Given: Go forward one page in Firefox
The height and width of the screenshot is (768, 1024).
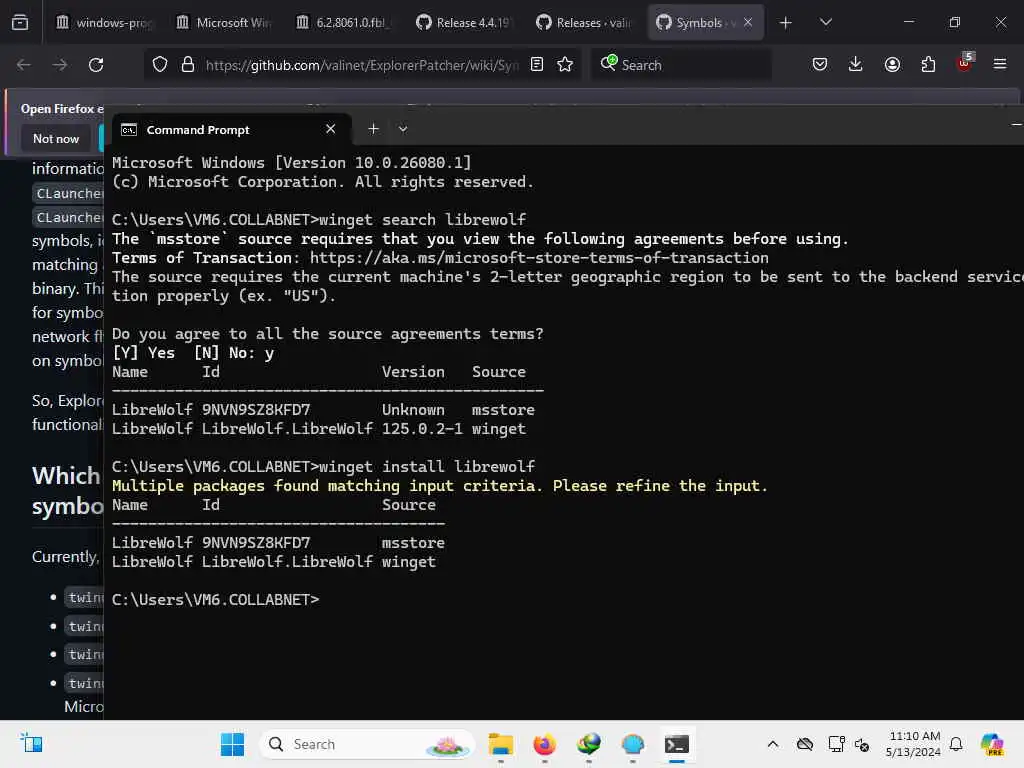Looking at the screenshot, I should (x=60, y=65).
